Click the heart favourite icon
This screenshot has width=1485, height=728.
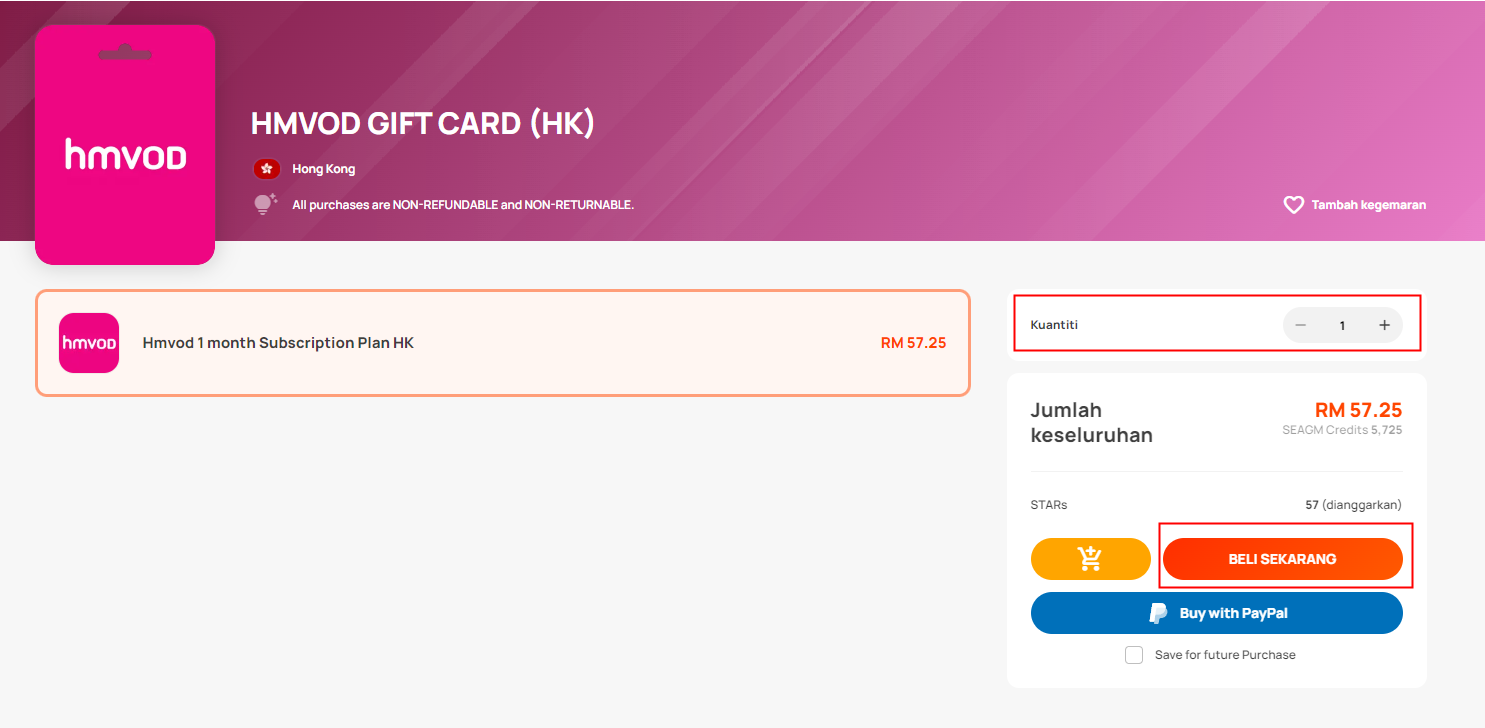(1293, 205)
